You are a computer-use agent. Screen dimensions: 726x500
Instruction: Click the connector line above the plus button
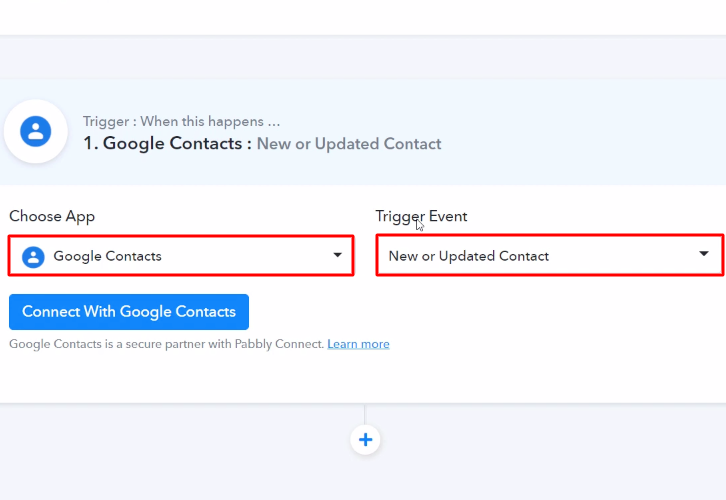(x=365, y=414)
